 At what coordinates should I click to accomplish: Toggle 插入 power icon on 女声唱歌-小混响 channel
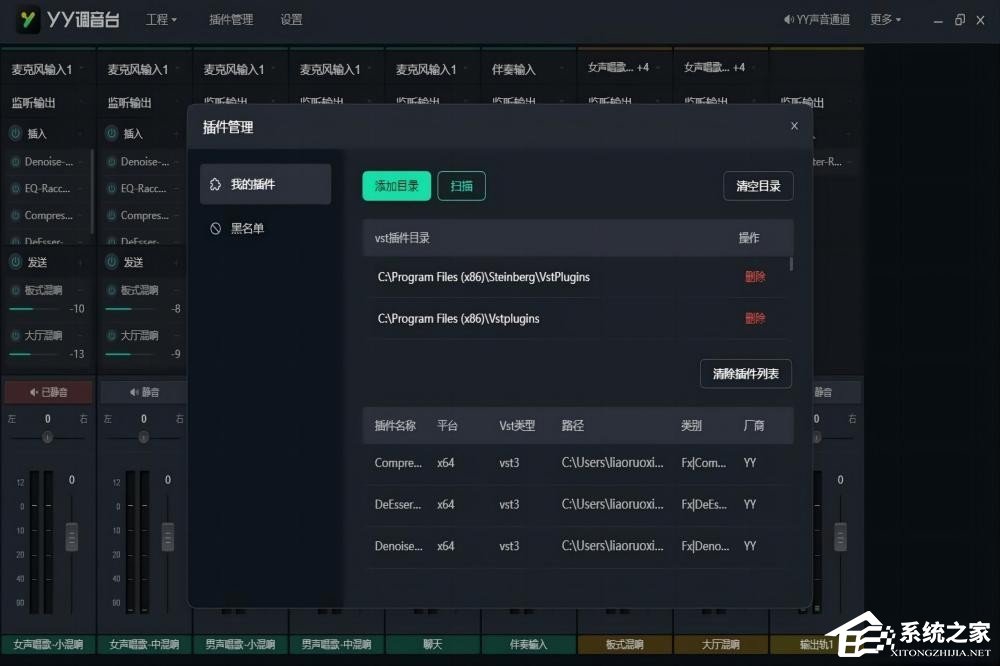[15, 133]
